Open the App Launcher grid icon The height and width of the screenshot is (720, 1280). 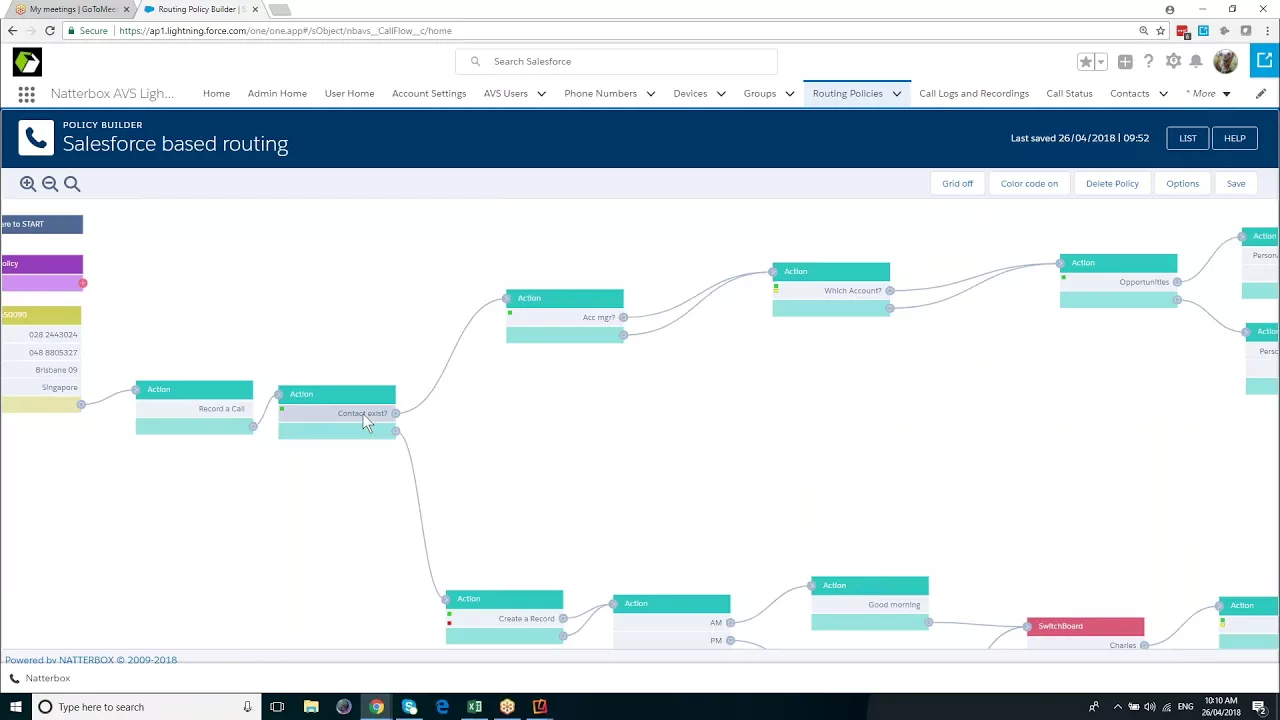point(27,94)
